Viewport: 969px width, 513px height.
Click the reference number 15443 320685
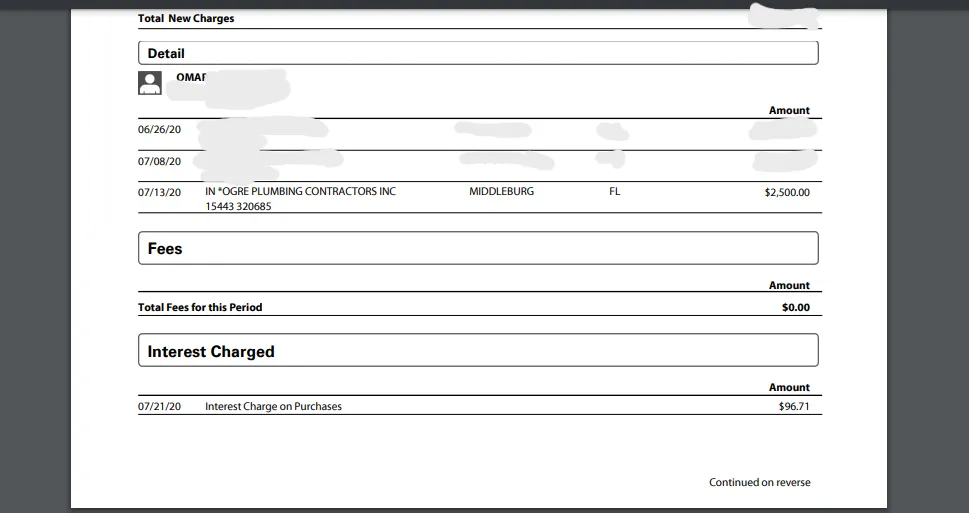(x=238, y=206)
